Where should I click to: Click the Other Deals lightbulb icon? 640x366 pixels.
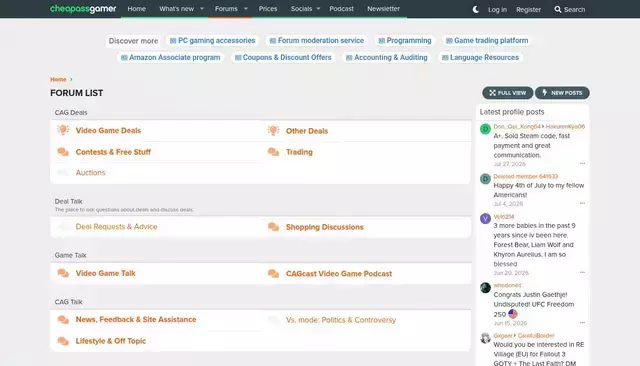coord(273,131)
